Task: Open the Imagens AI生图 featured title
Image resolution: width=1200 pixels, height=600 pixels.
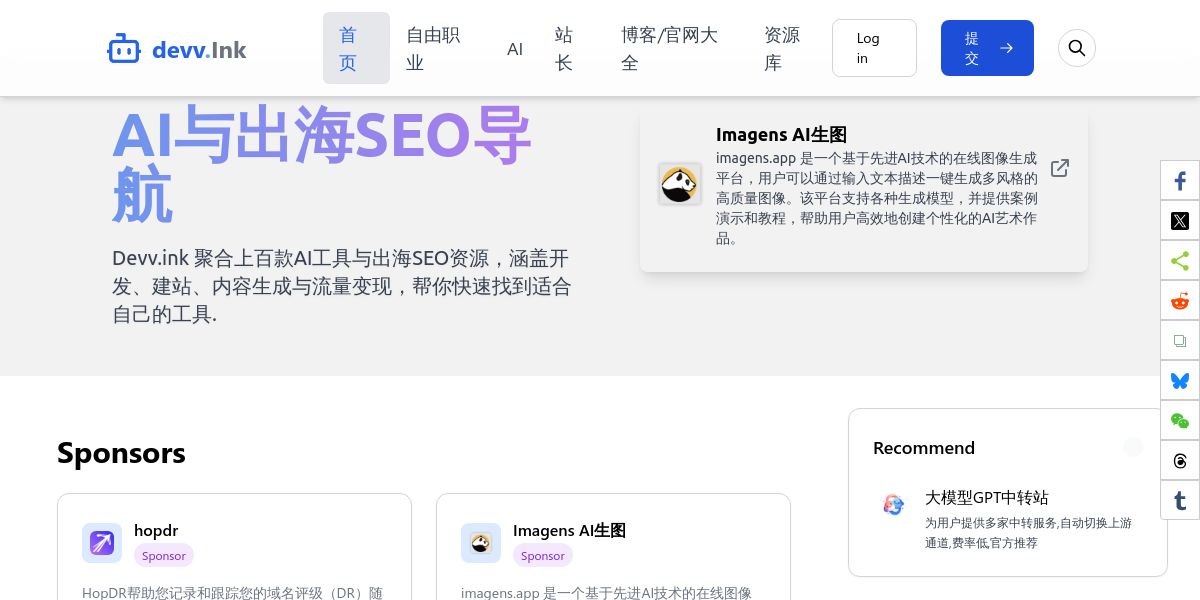Action: [x=781, y=134]
